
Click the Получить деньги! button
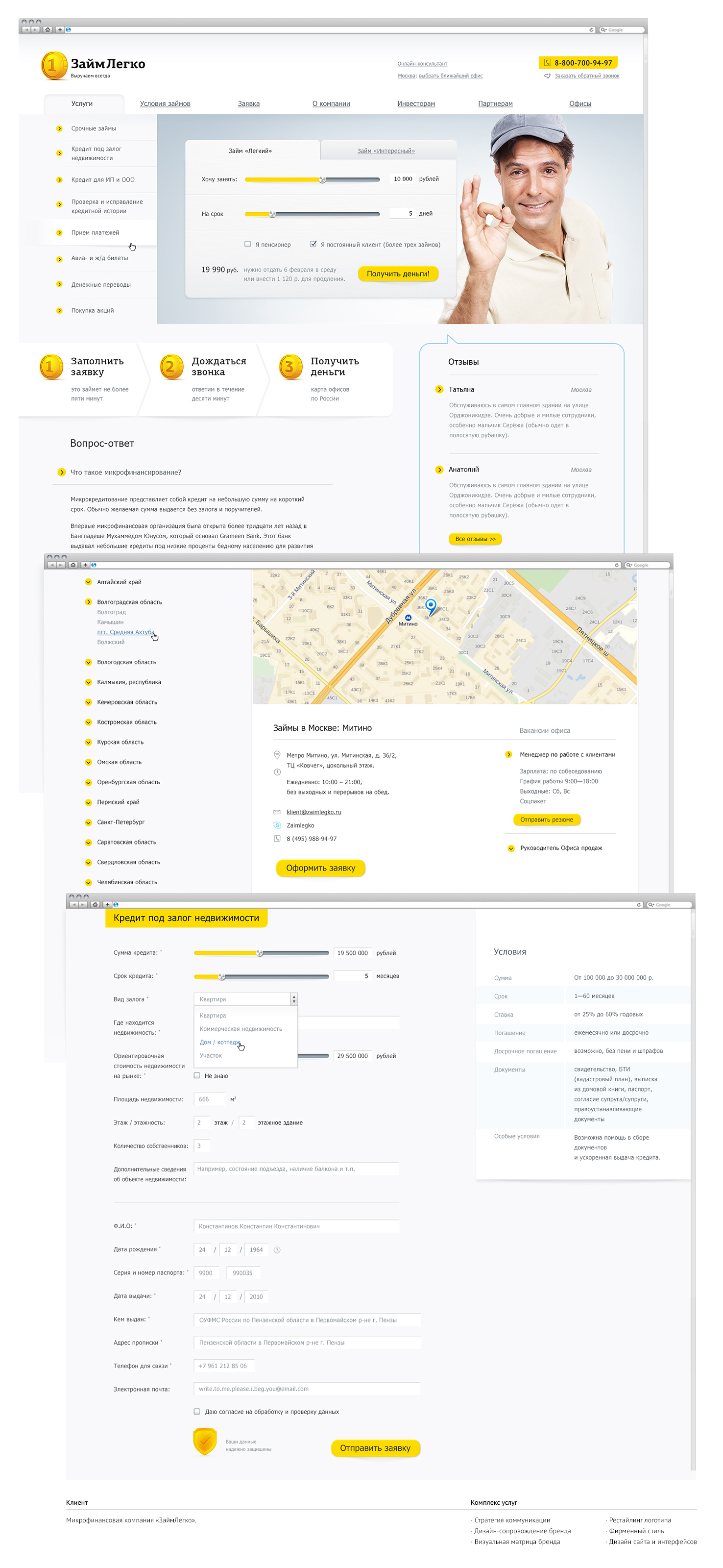(398, 274)
